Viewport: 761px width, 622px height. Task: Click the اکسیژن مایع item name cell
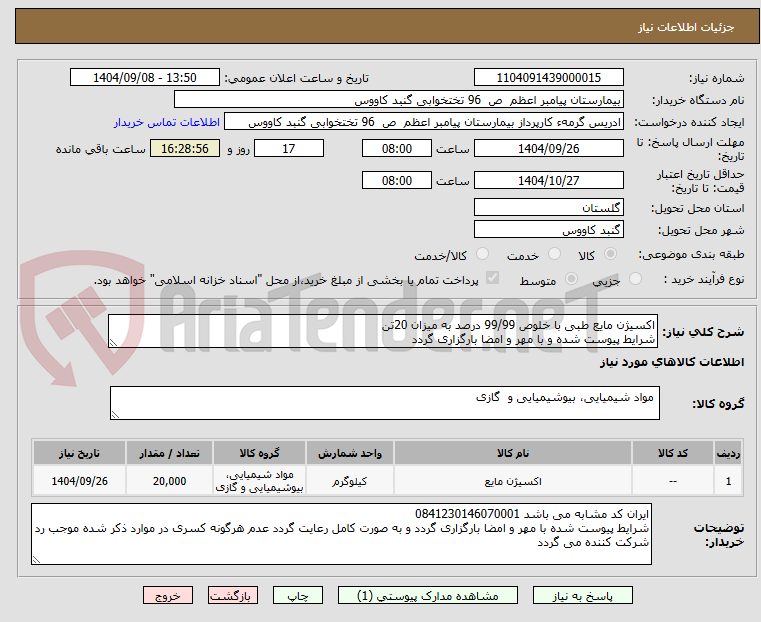click(x=513, y=481)
